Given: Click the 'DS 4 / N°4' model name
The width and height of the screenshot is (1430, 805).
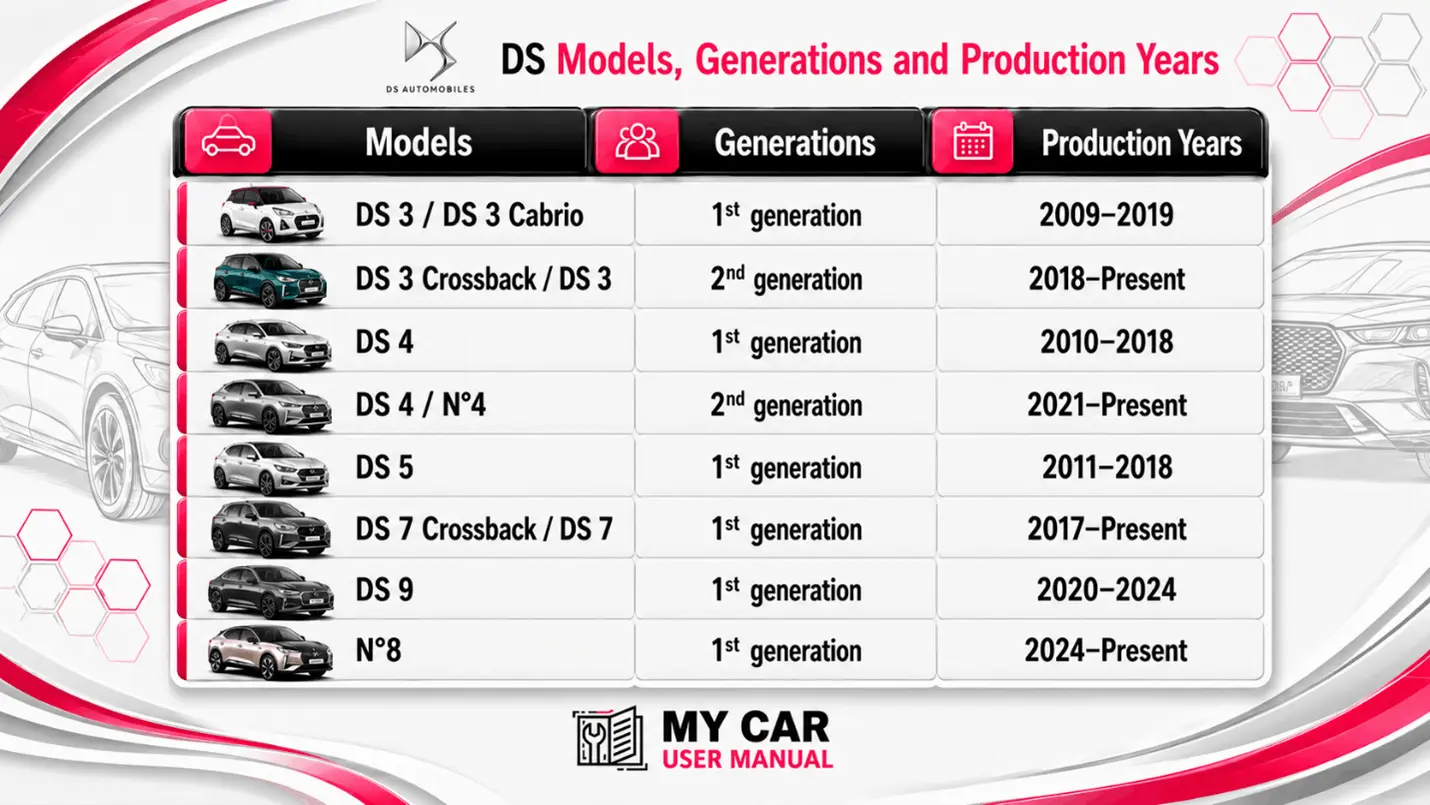Looking at the screenshot, I should tap(420, 404).
